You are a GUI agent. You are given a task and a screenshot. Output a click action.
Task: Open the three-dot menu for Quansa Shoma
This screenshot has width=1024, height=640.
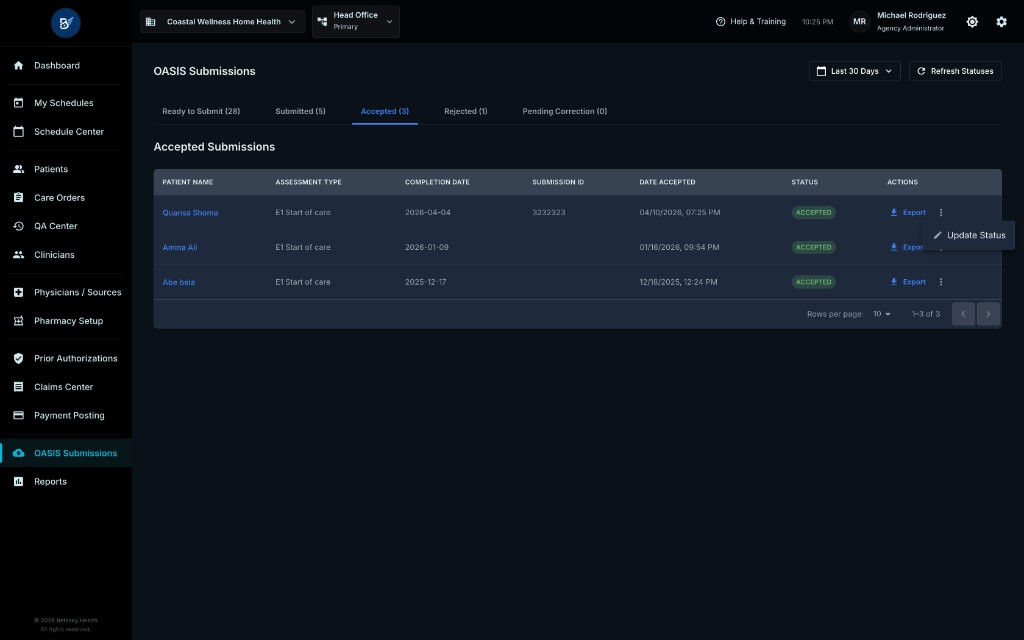coord(940,212)
